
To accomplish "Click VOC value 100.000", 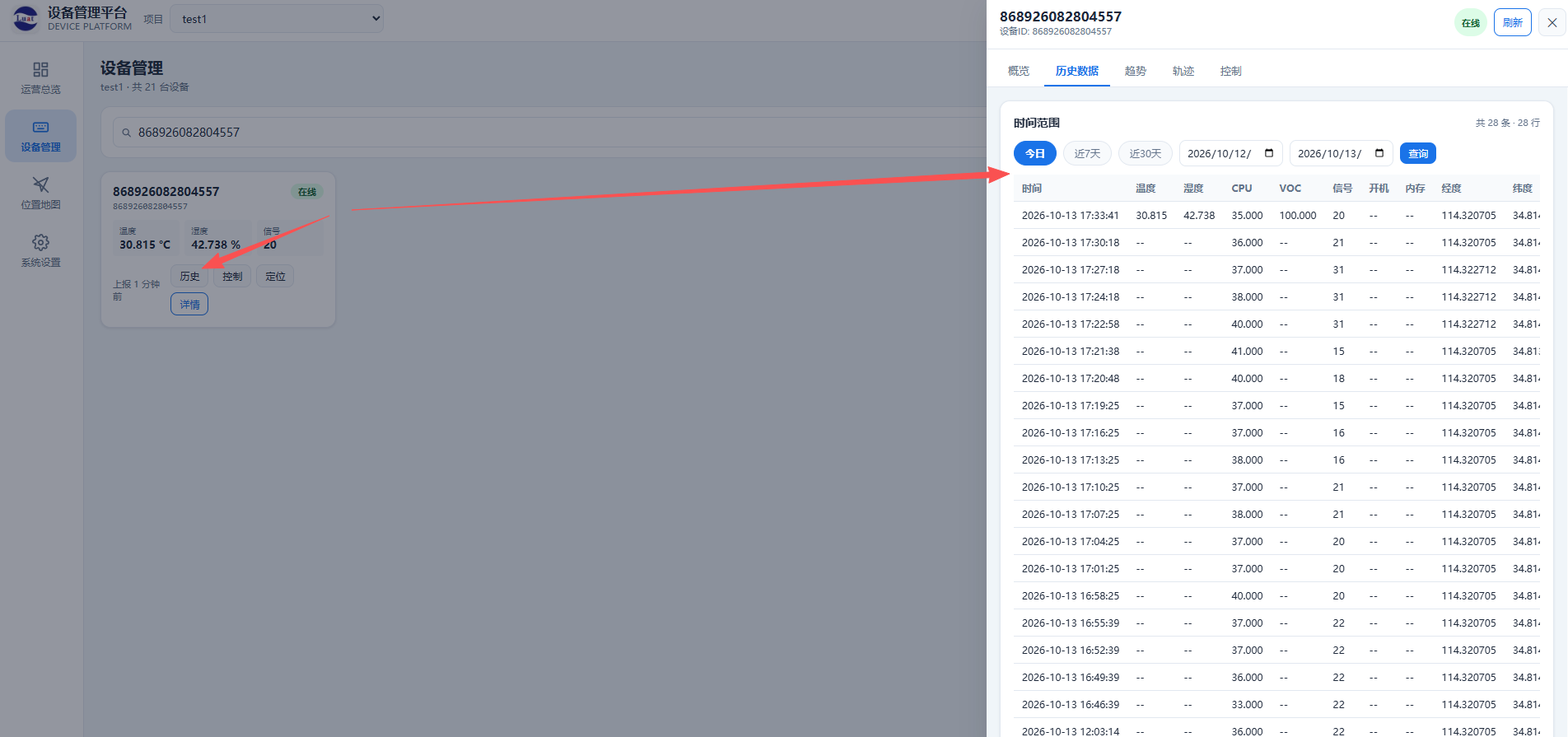I will coord(1298,216).
